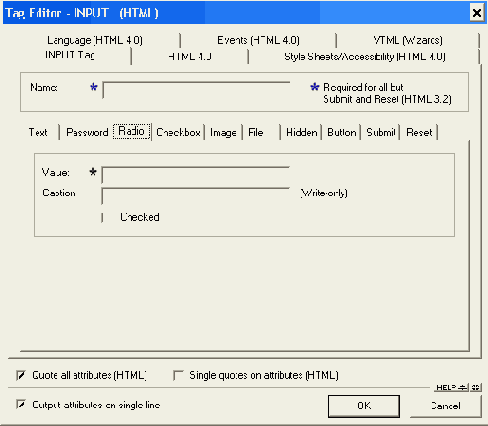Image resolution: width=488 pixels, height=426 pixels.
Task: Select the Password input type tab
Action: [x=87, y=132]
